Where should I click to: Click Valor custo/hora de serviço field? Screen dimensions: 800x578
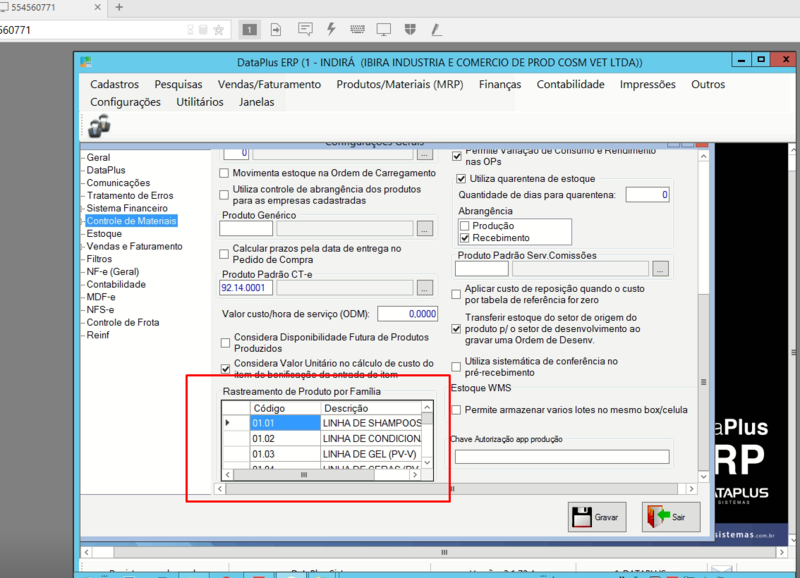pyautogui.click(x=407, y=314)
